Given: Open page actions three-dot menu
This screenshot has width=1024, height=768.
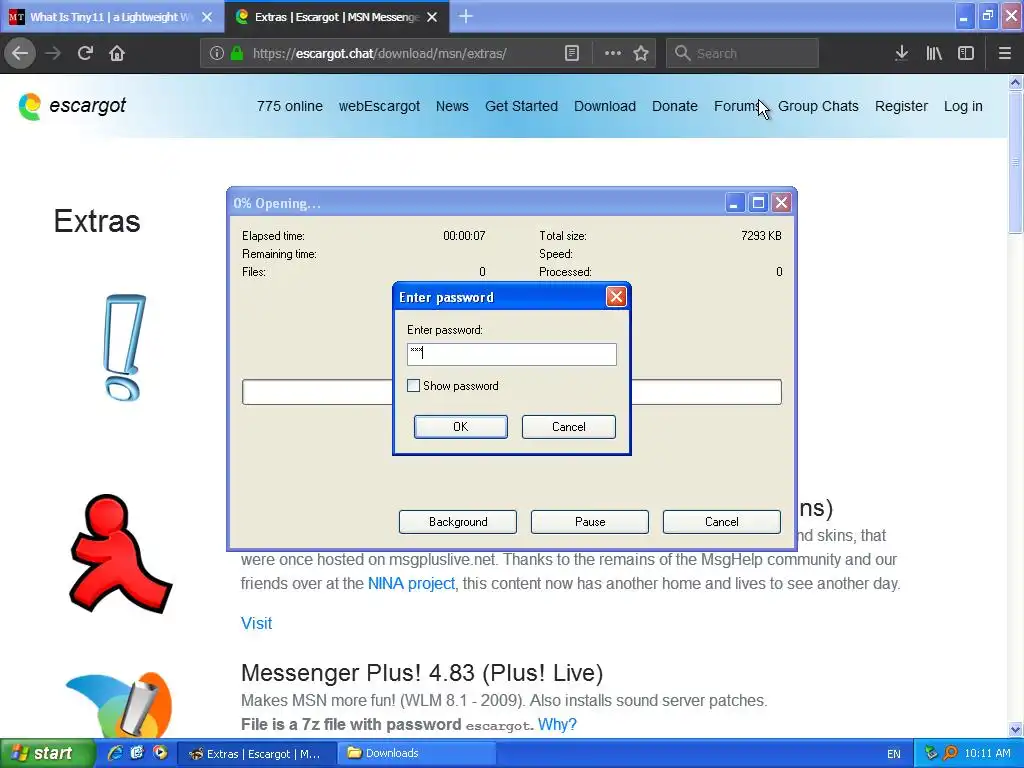Looking at the screenshot, I should click(x=612, y=53).
